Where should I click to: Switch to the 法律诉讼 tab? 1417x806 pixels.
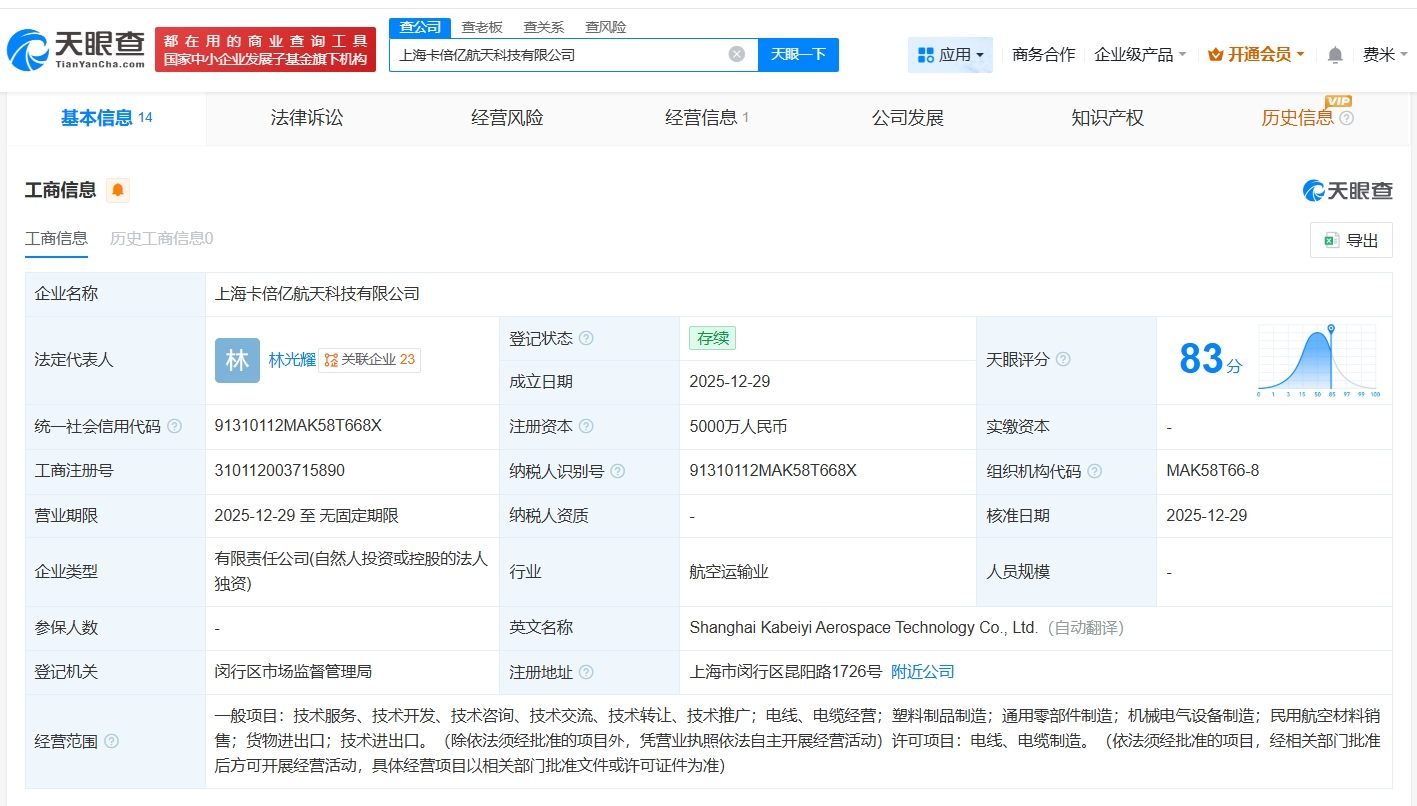pos(306,117)
